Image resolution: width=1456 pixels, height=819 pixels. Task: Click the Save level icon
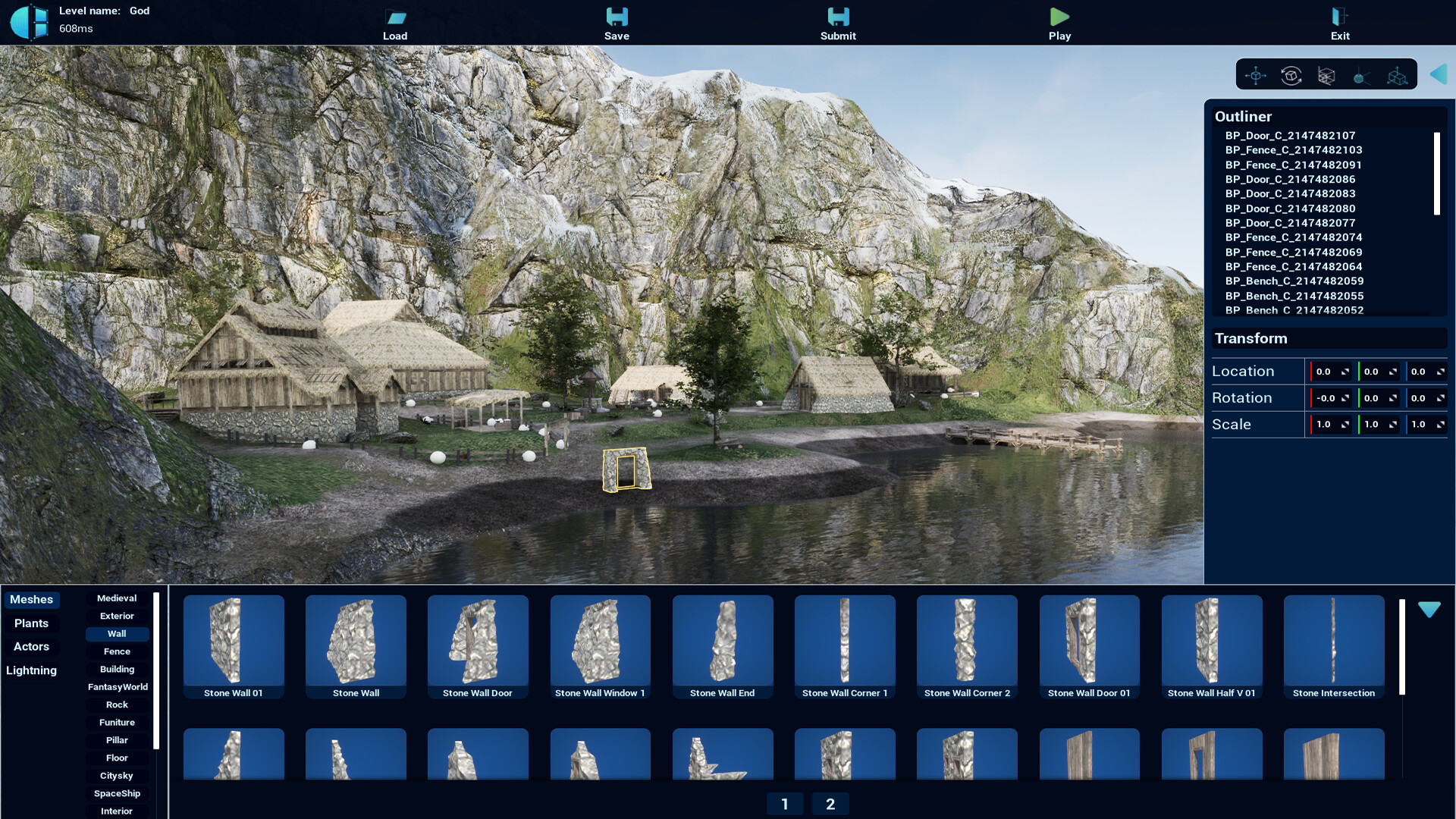pos(617,17)
